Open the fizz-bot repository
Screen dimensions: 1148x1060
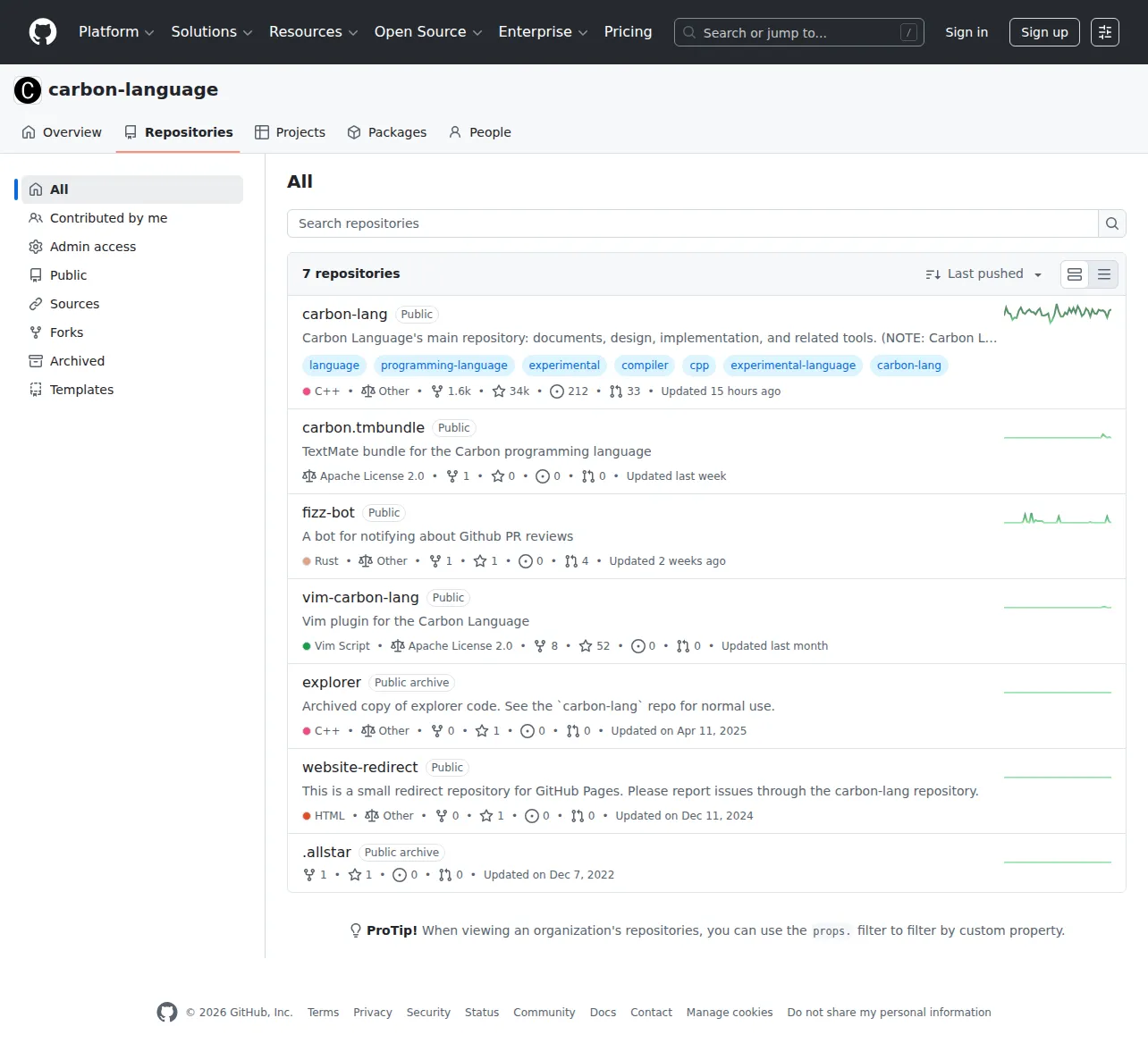(328, 513)
